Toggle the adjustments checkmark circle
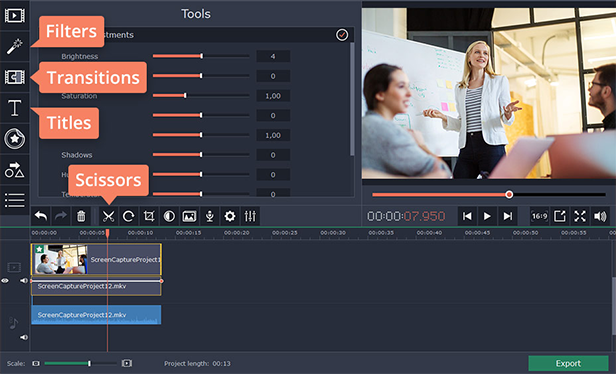The width and height of the screenshot is (616, 374). click(342, 35)
